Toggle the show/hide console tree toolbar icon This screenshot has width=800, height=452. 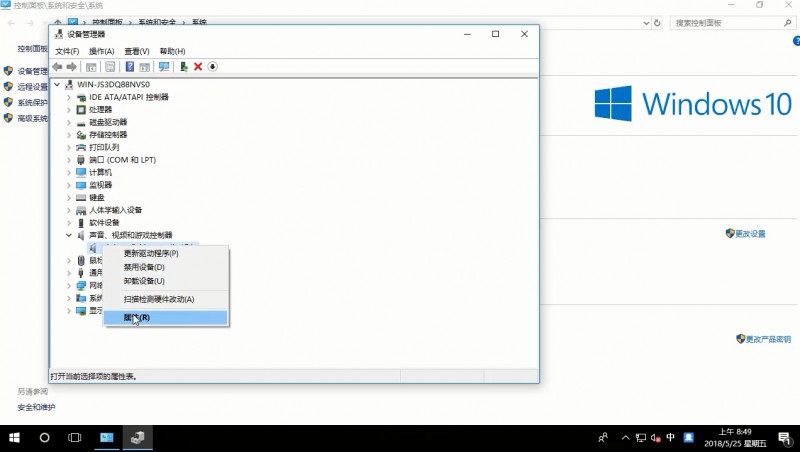click(x=91, y=67)
